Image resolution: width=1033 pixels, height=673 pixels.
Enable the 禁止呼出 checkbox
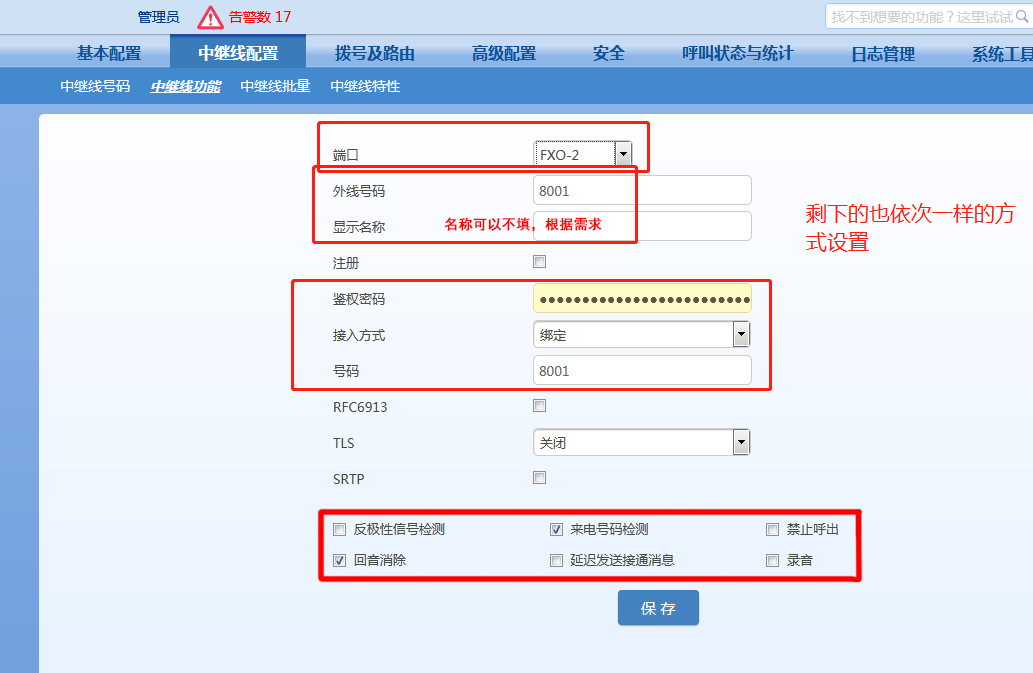tap(772, 529)
